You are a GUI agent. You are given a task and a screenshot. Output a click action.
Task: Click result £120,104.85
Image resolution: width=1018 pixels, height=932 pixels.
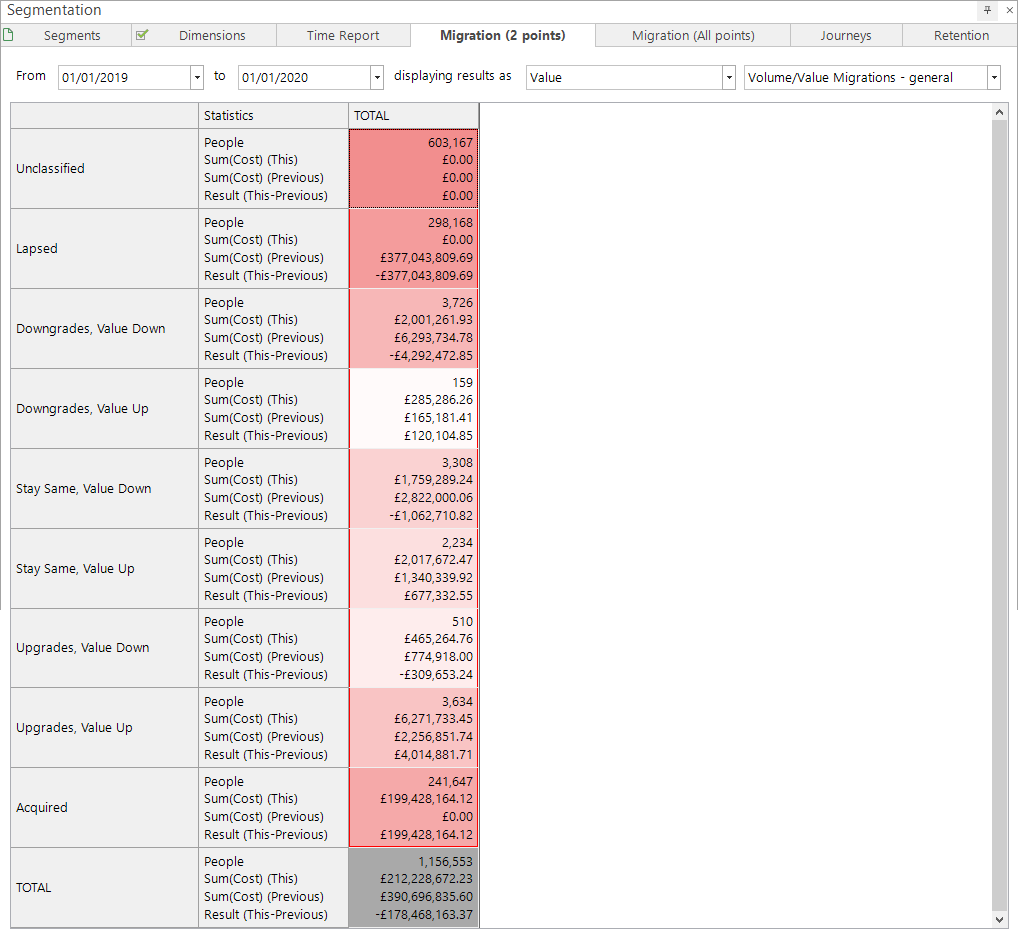(x=438, y=435)
